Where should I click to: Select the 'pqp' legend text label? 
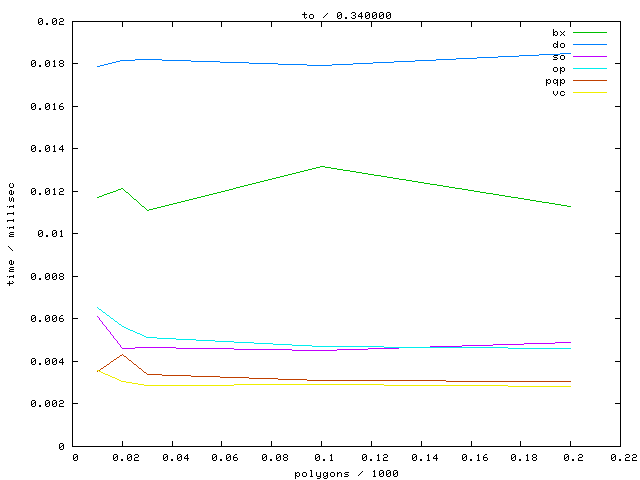tap(555, 81)
